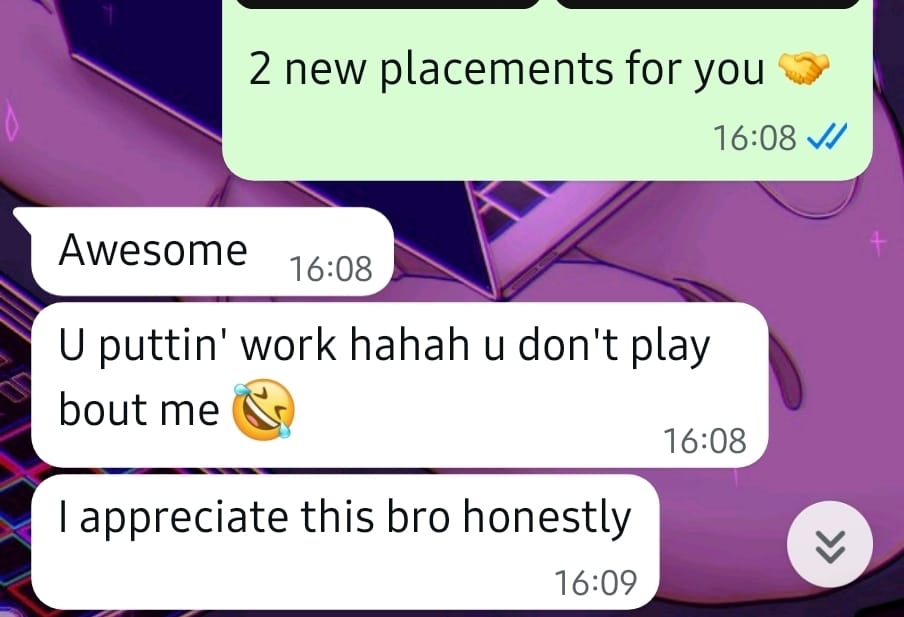
Task: Open the left dark image thumbnail at top
Action: 387,3
